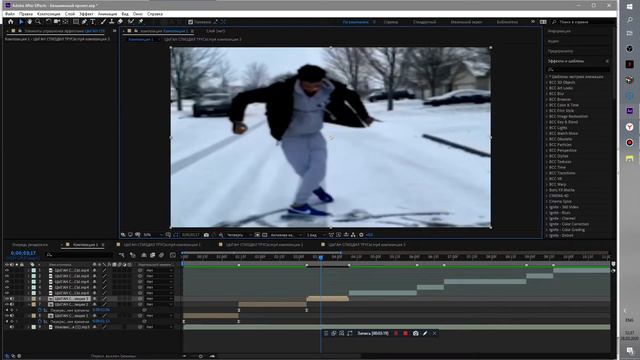The width and height of the screenshot is (640, 360).
Task: Expand the CINEMA 4D effects category
Action: click(x=547, y=196)
